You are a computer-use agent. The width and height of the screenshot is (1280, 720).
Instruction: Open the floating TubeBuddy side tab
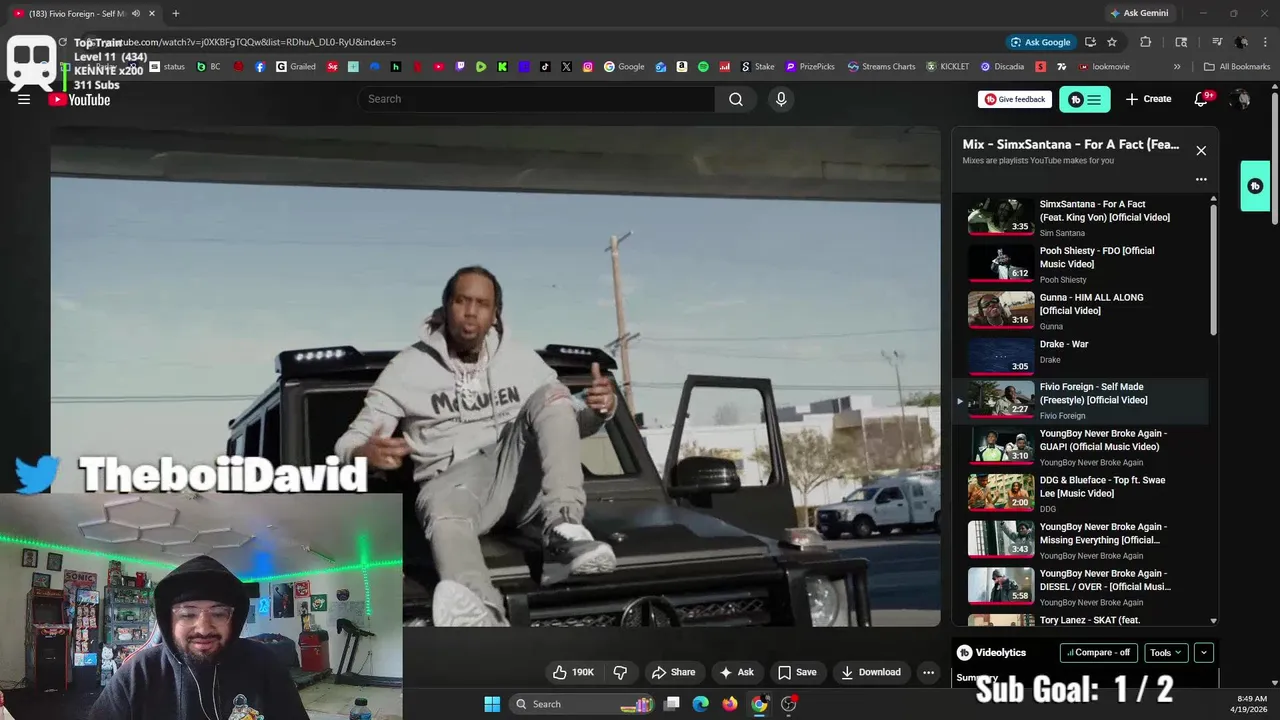pos(1255,186)
